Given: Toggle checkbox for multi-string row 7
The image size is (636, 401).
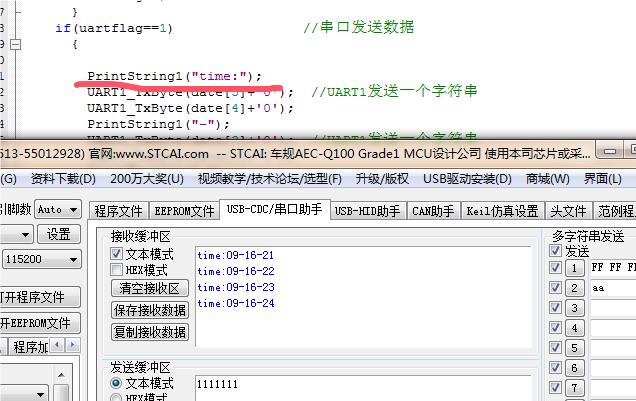Looking at the screenshot, I should 555,387.
